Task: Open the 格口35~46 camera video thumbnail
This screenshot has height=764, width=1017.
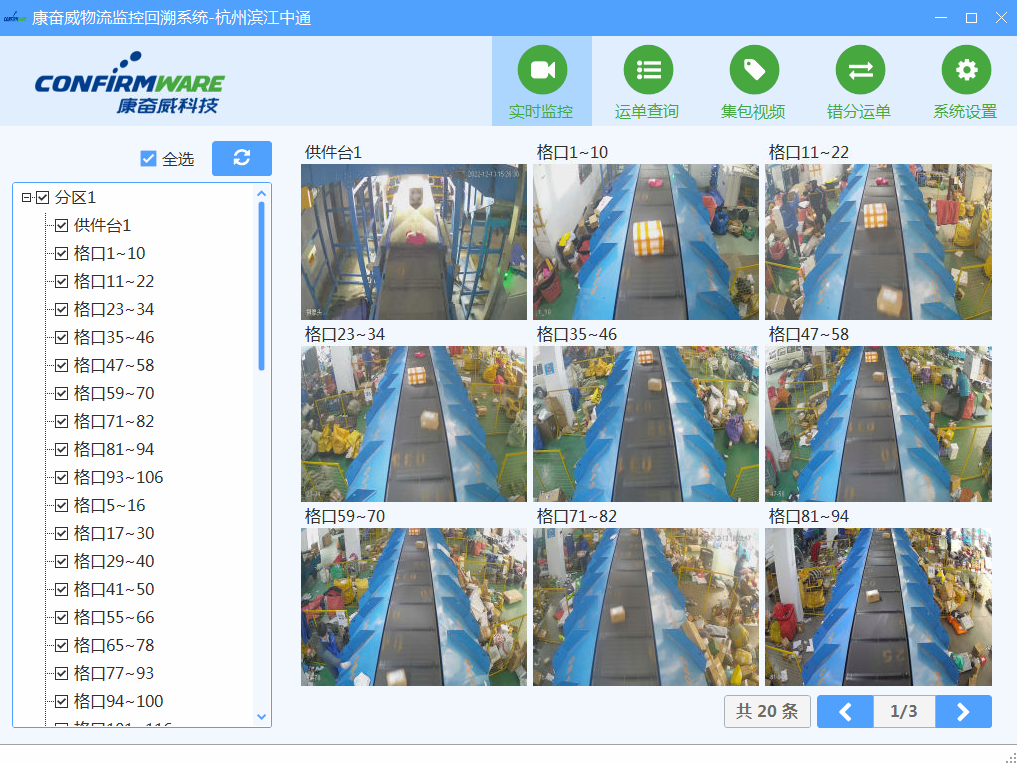Action: tap(646, 424)
